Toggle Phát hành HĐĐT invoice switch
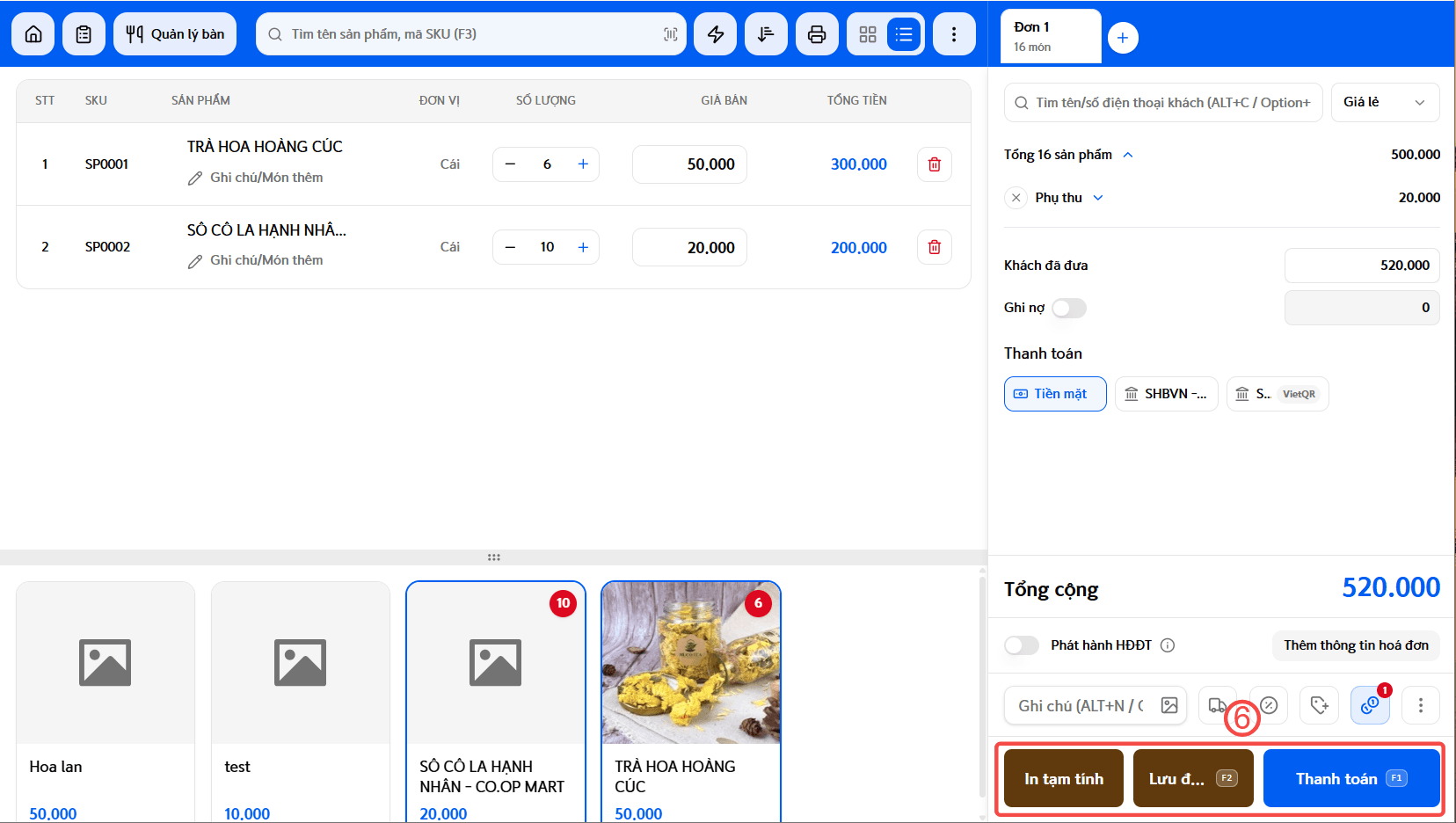This screenshot has width=1456, height=823. (x=1022, y=645)
